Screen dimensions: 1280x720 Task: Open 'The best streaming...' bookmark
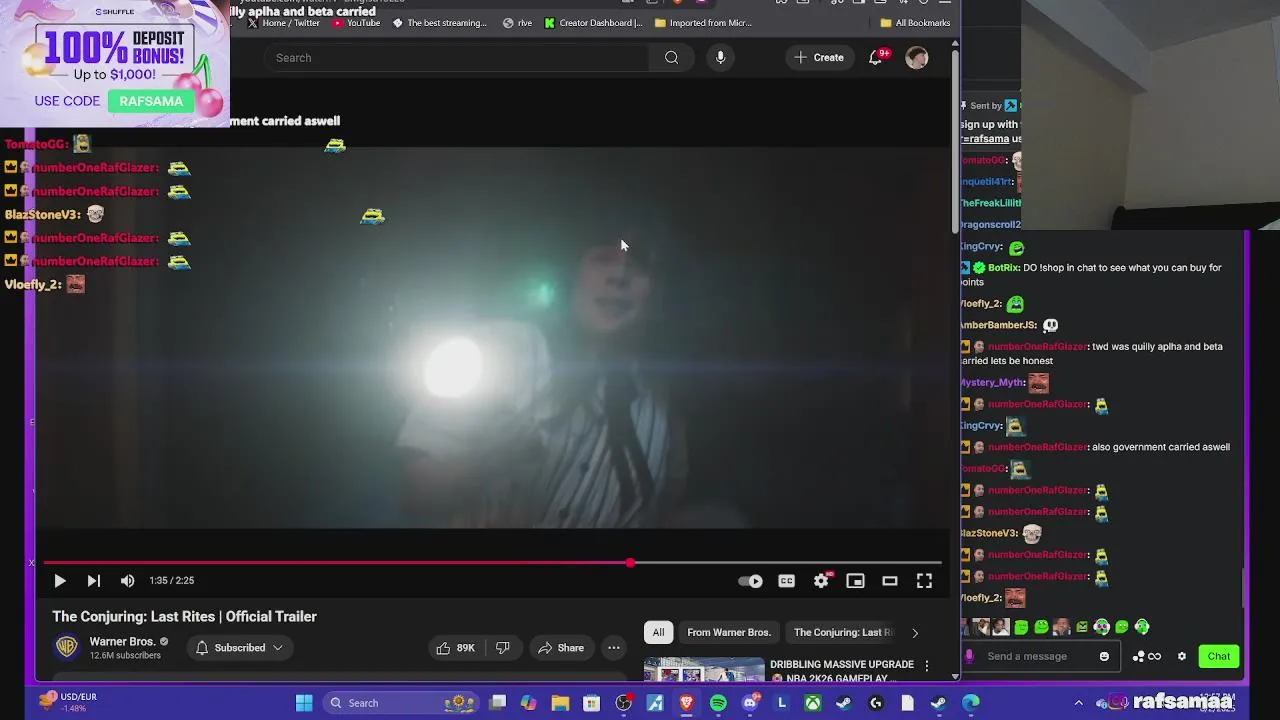click(440, 23)
